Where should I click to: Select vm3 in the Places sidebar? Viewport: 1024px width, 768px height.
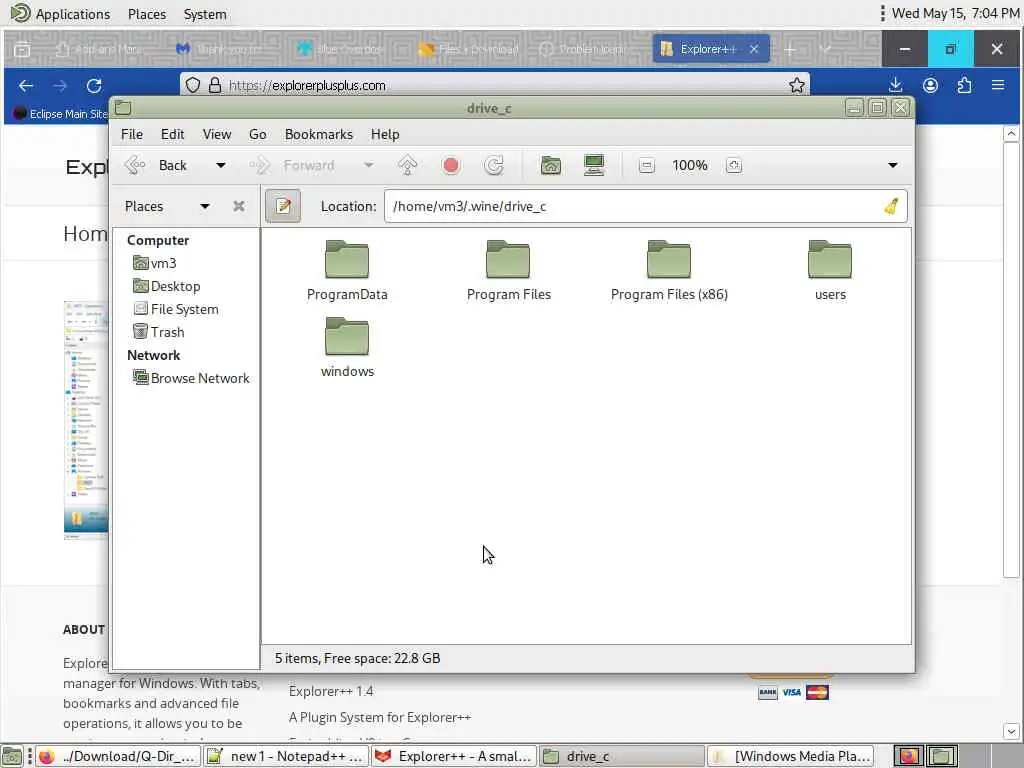(155, 263)
